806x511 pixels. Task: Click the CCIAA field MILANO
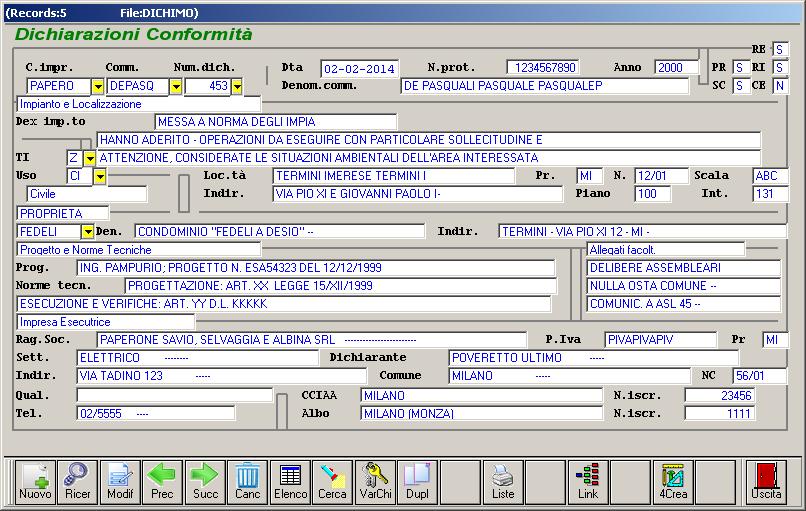(x=482, y=395)
